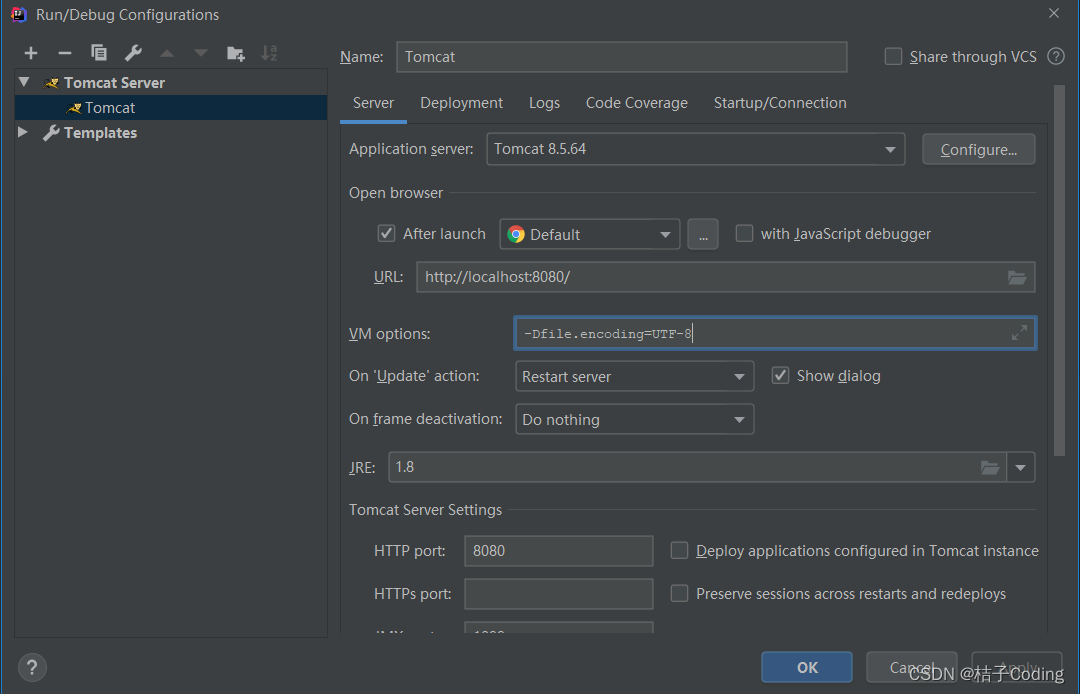Open the Default browser dropdown
The image size is (1080, 694).
(590, 234)
